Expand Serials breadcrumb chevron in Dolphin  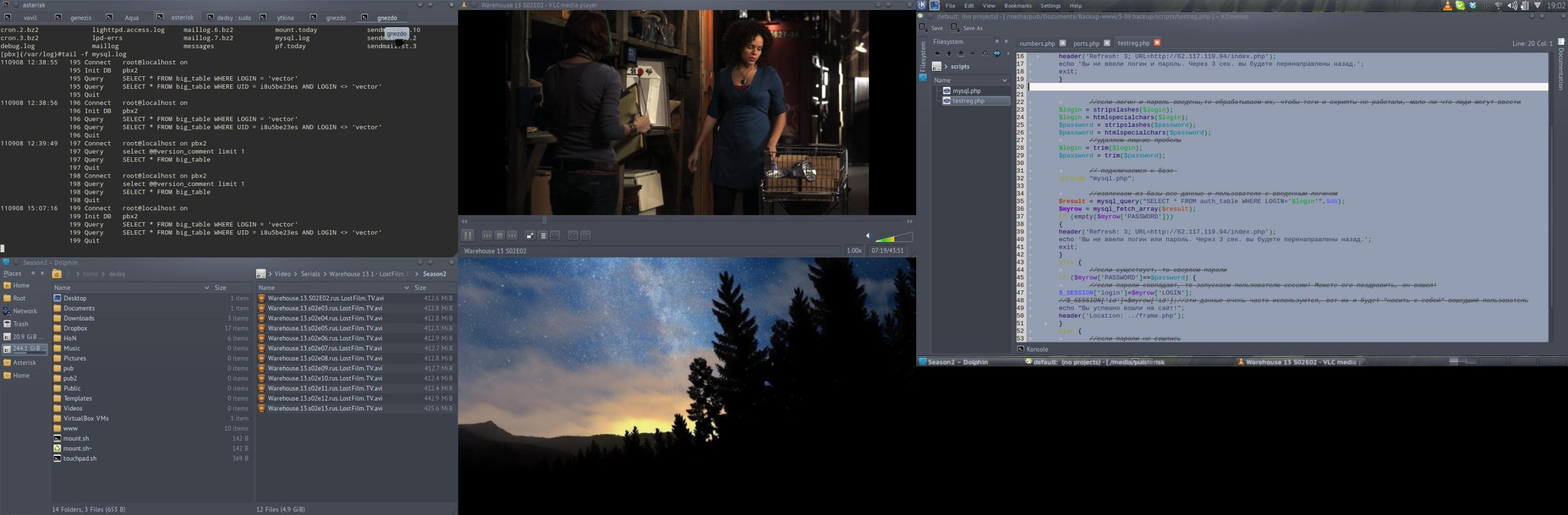[325, 274]
